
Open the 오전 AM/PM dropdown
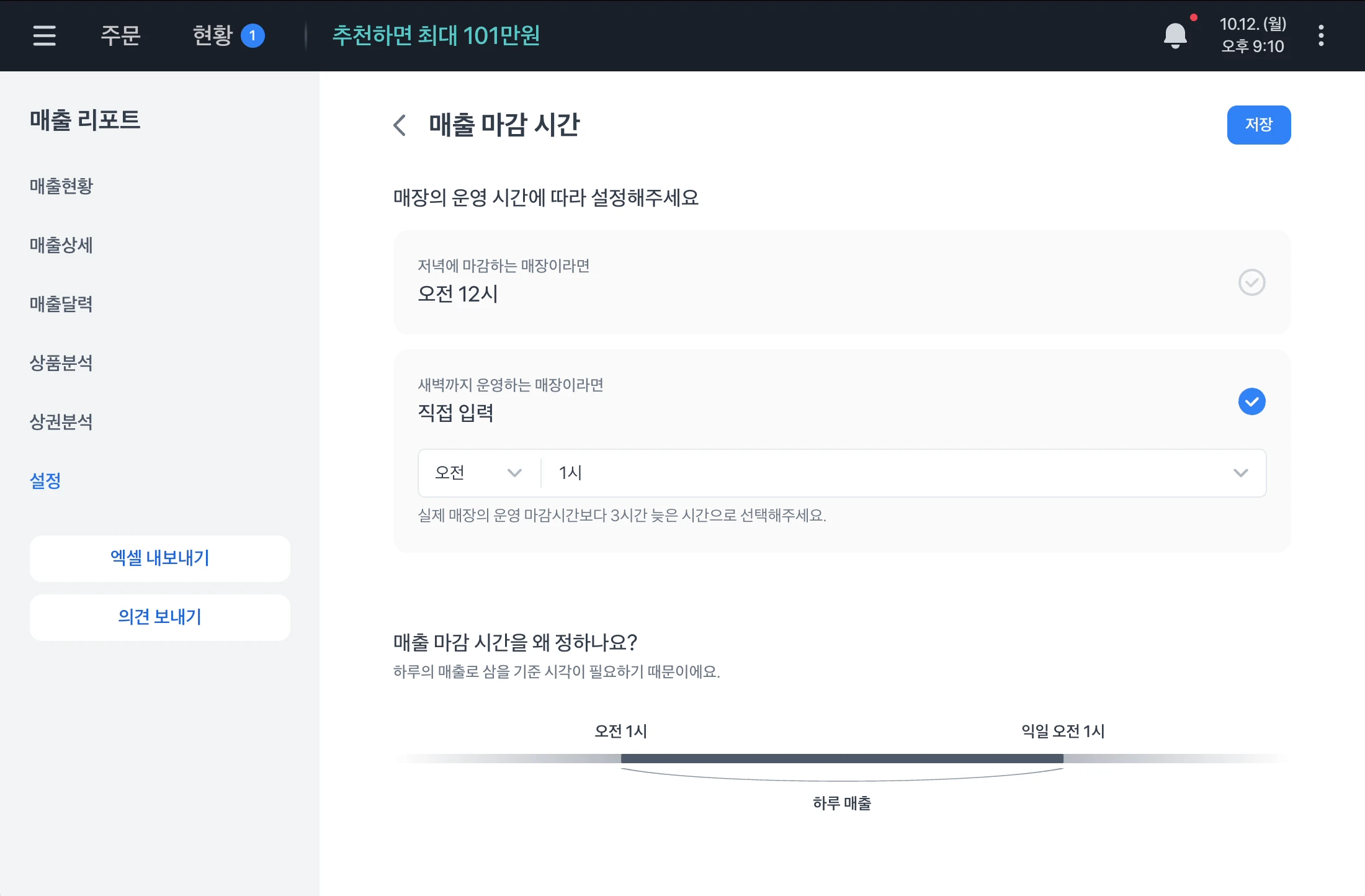[x=478, y=473]
